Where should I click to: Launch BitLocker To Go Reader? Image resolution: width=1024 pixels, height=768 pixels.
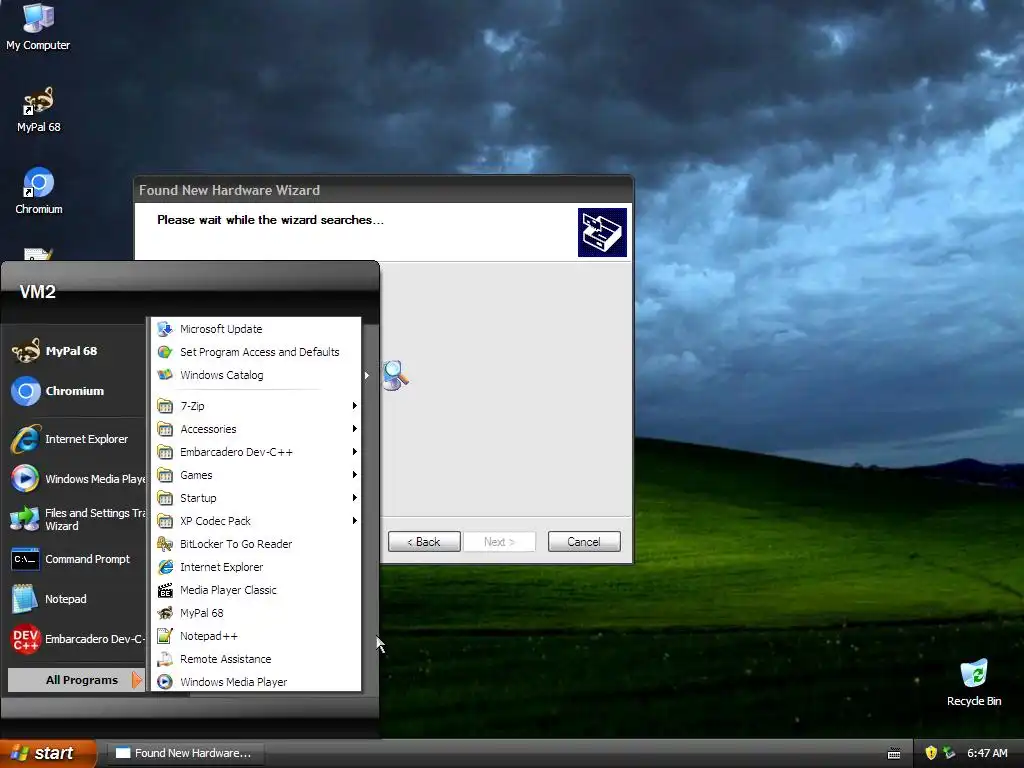(x=256, y=544)
